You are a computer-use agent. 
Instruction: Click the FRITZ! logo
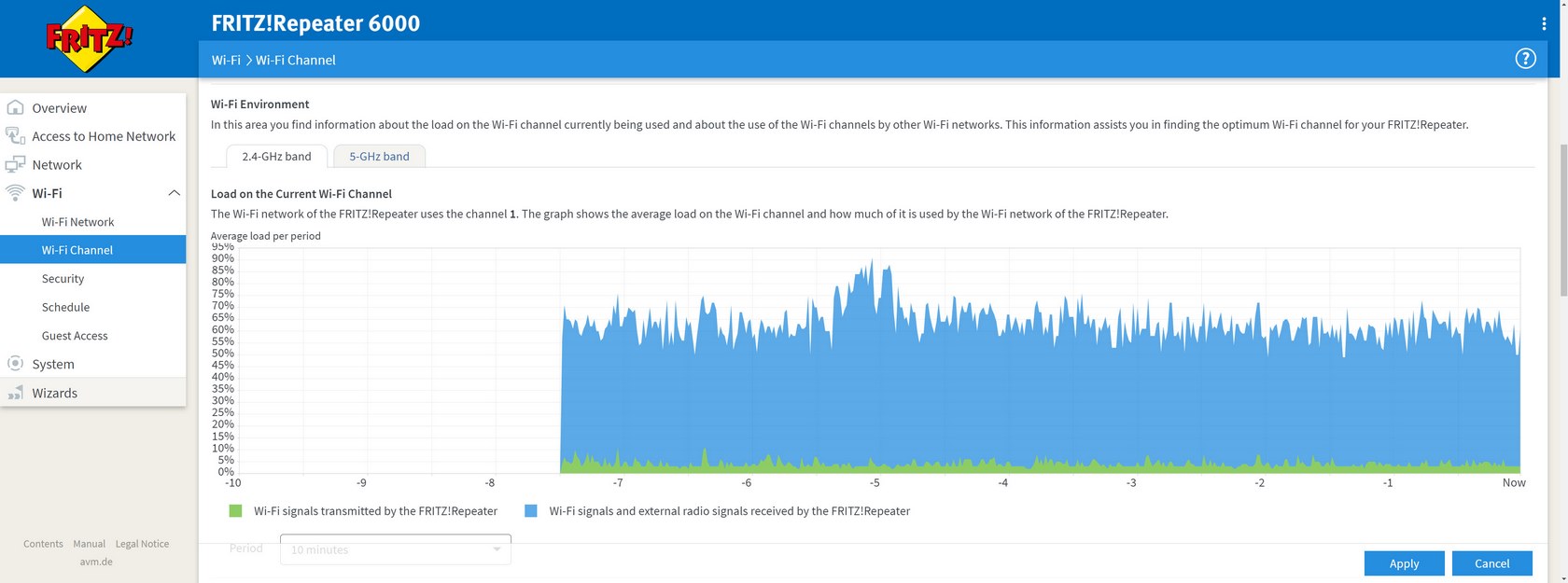point(90,39)
